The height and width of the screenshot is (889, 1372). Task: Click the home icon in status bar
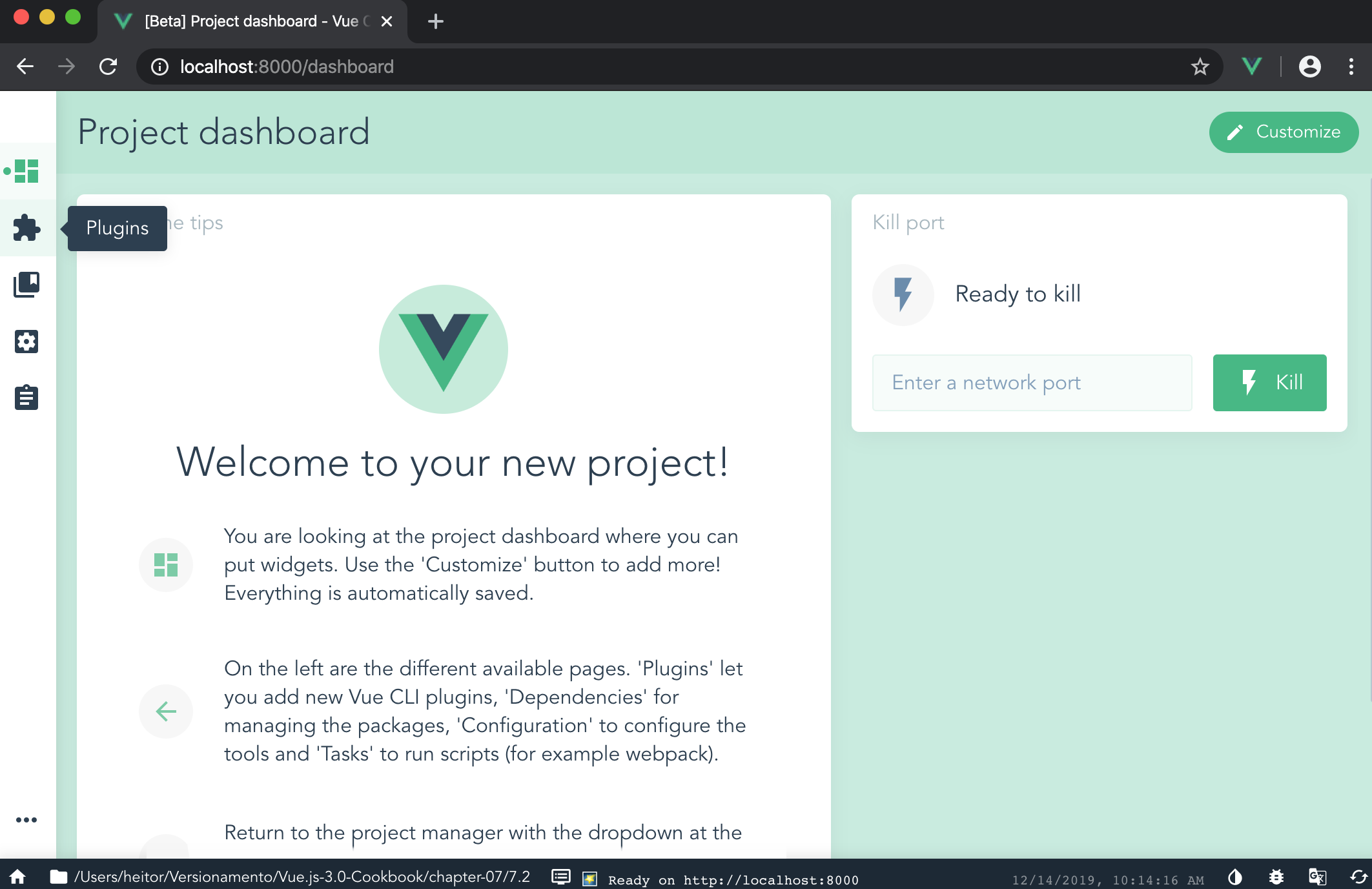click(x=17, y=877)
